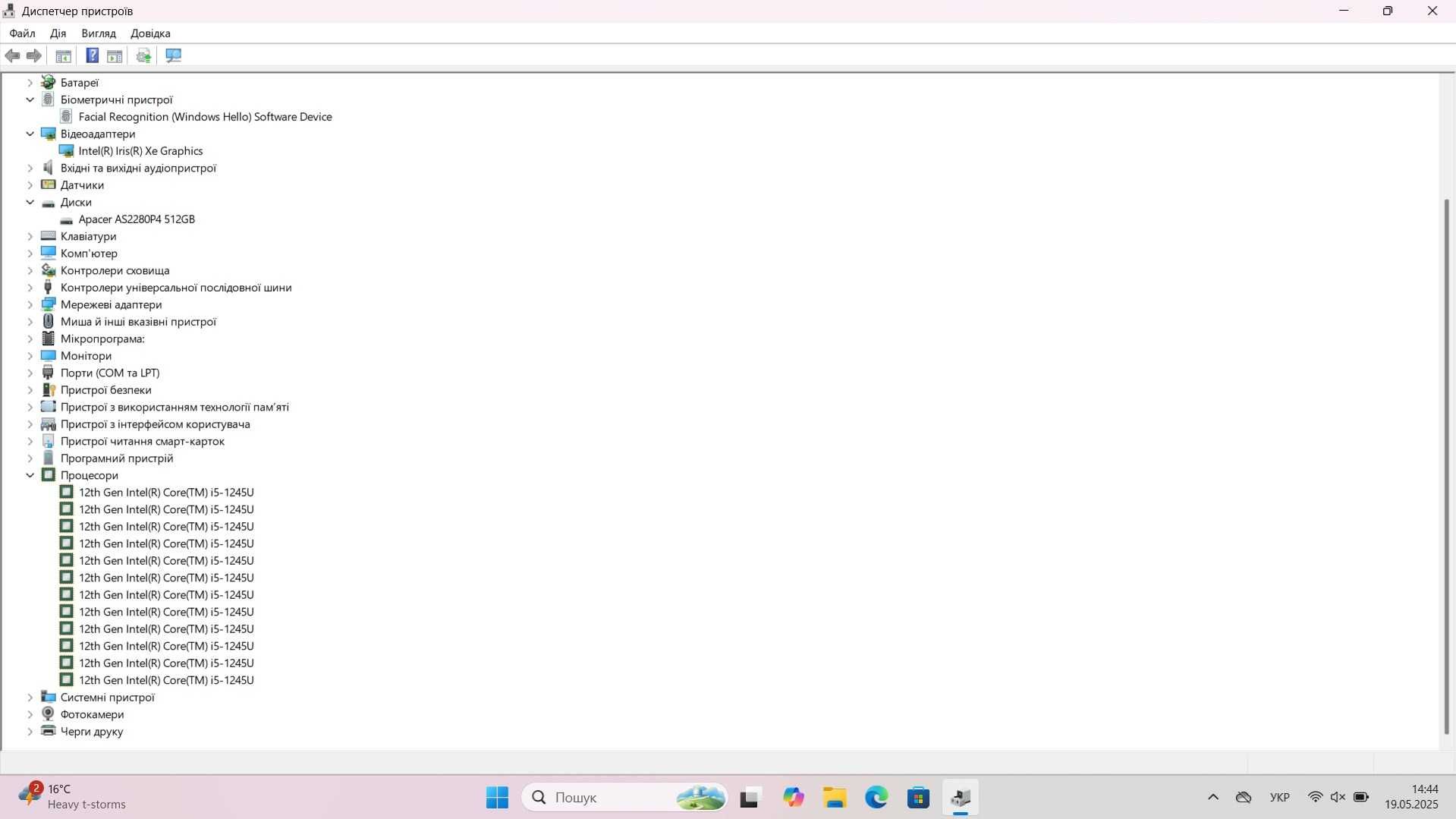Click the Монітори monitor icon
This screenshot has width=1456, height=819.
(49, 355)
